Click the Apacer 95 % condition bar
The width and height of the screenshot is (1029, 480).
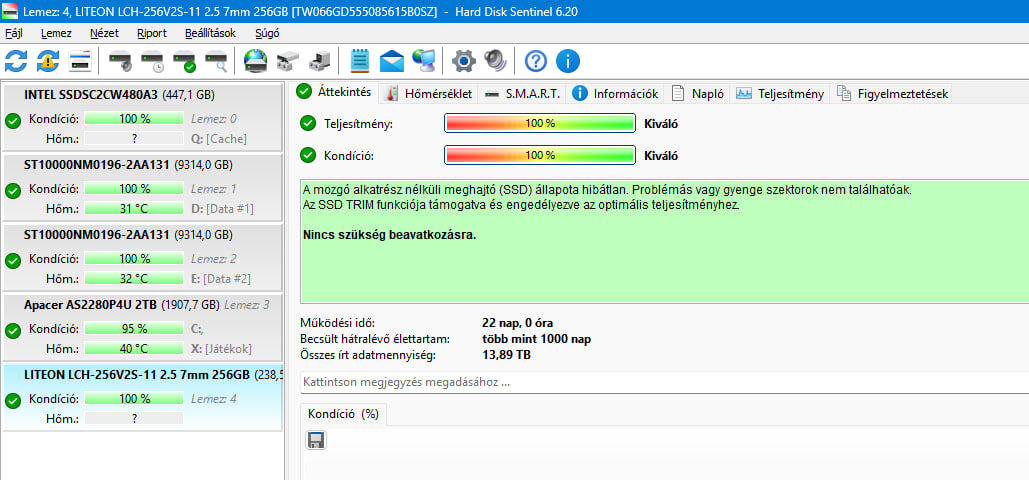(x=134, y=328)
